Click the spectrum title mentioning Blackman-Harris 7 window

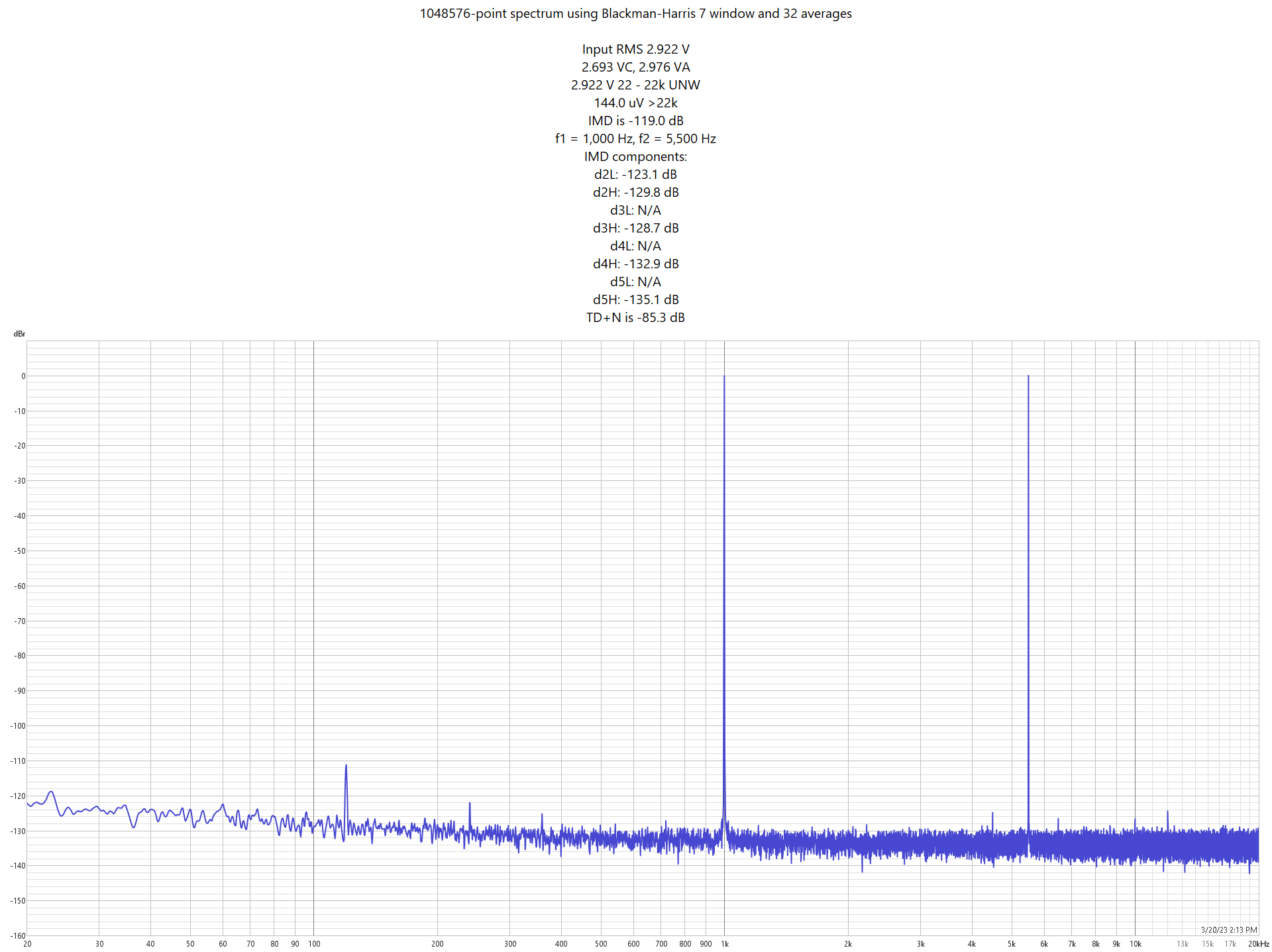click(x=635, y=14)
